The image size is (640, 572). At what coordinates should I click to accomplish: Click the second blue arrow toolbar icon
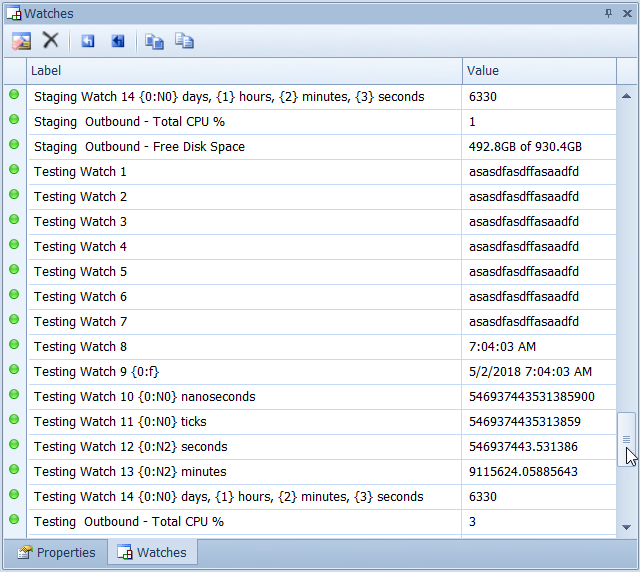118,41
